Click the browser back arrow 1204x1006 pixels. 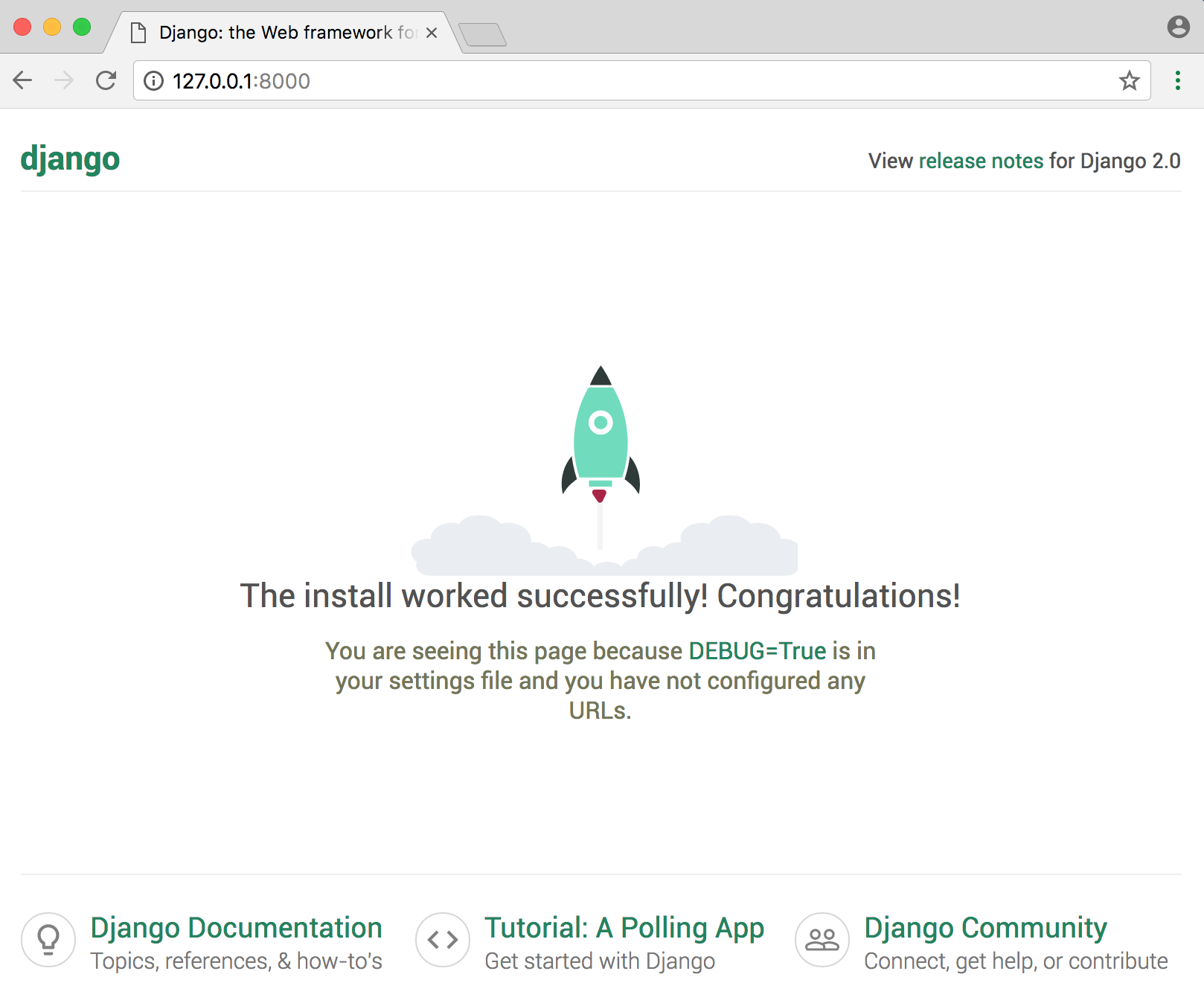[23, 80]
